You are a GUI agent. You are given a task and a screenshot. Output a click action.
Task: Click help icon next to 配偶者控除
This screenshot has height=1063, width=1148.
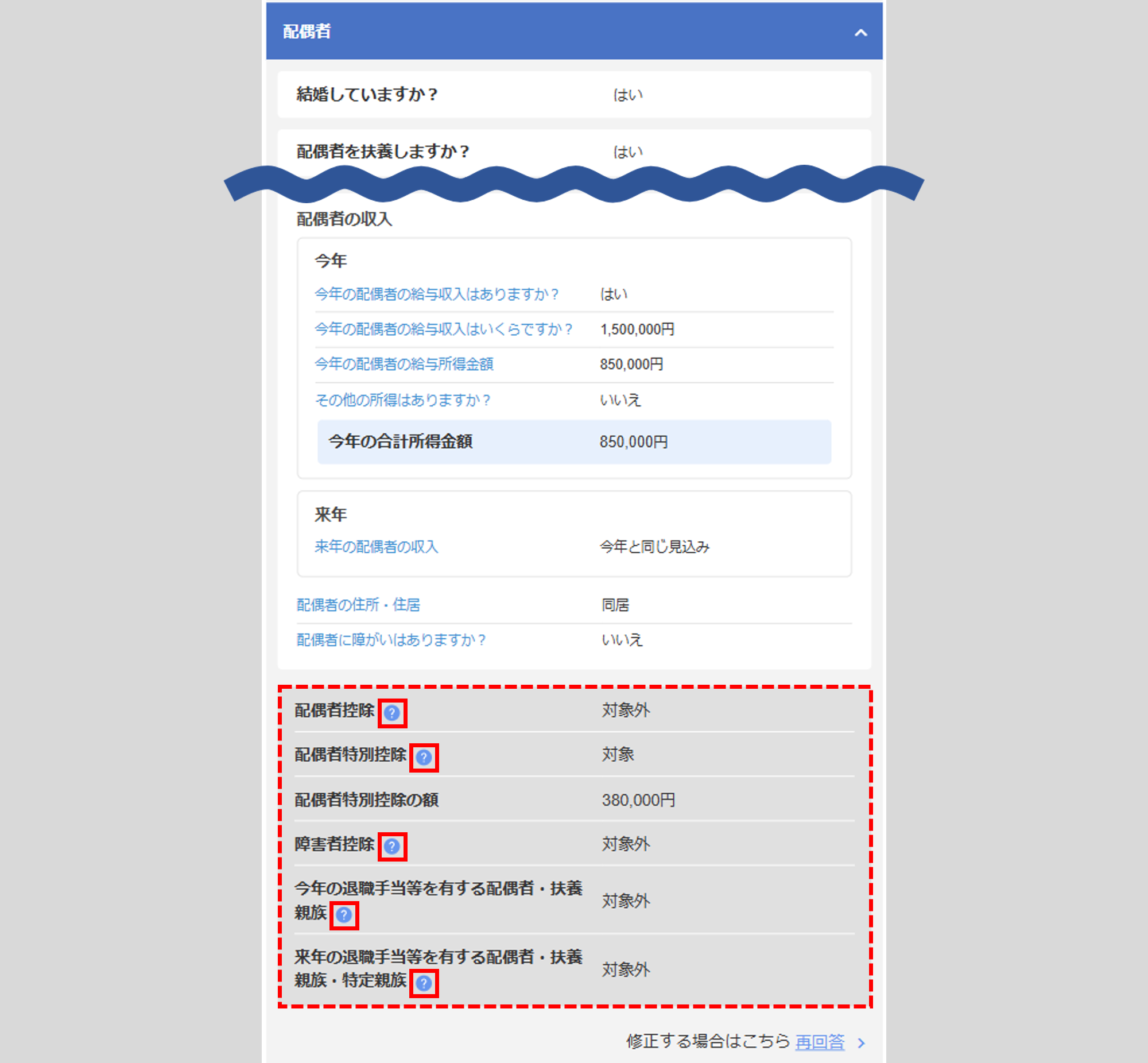point(391,713)
